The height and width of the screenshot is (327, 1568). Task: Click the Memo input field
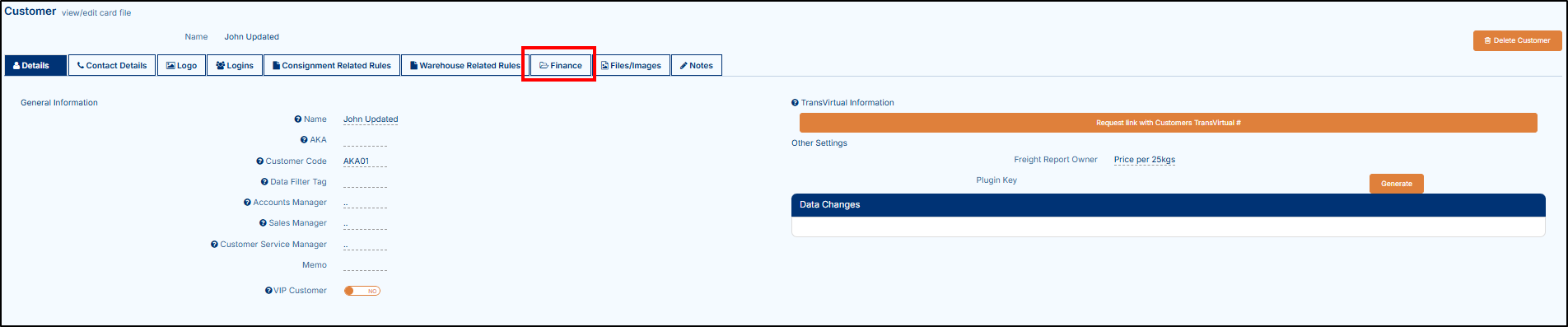point(365,265)
